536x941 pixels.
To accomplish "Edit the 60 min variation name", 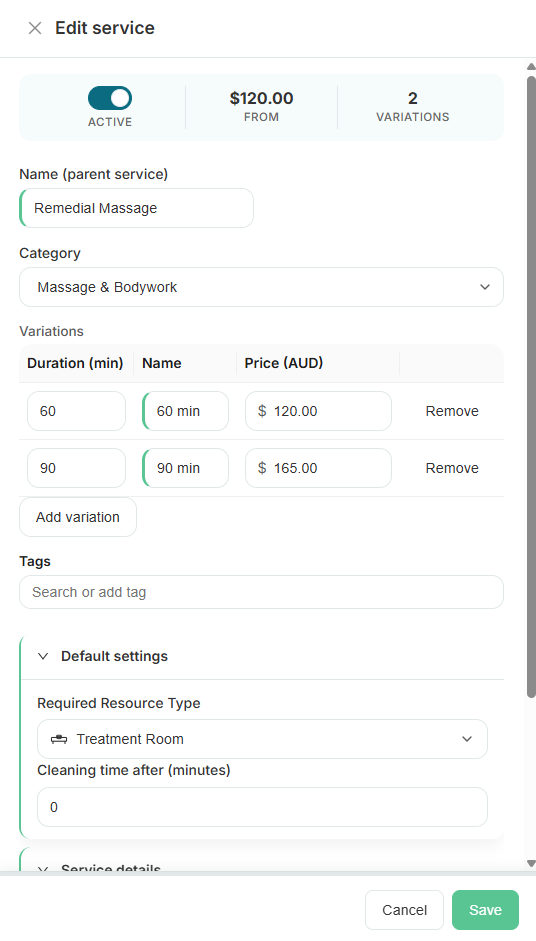I will tap(185, 411).
